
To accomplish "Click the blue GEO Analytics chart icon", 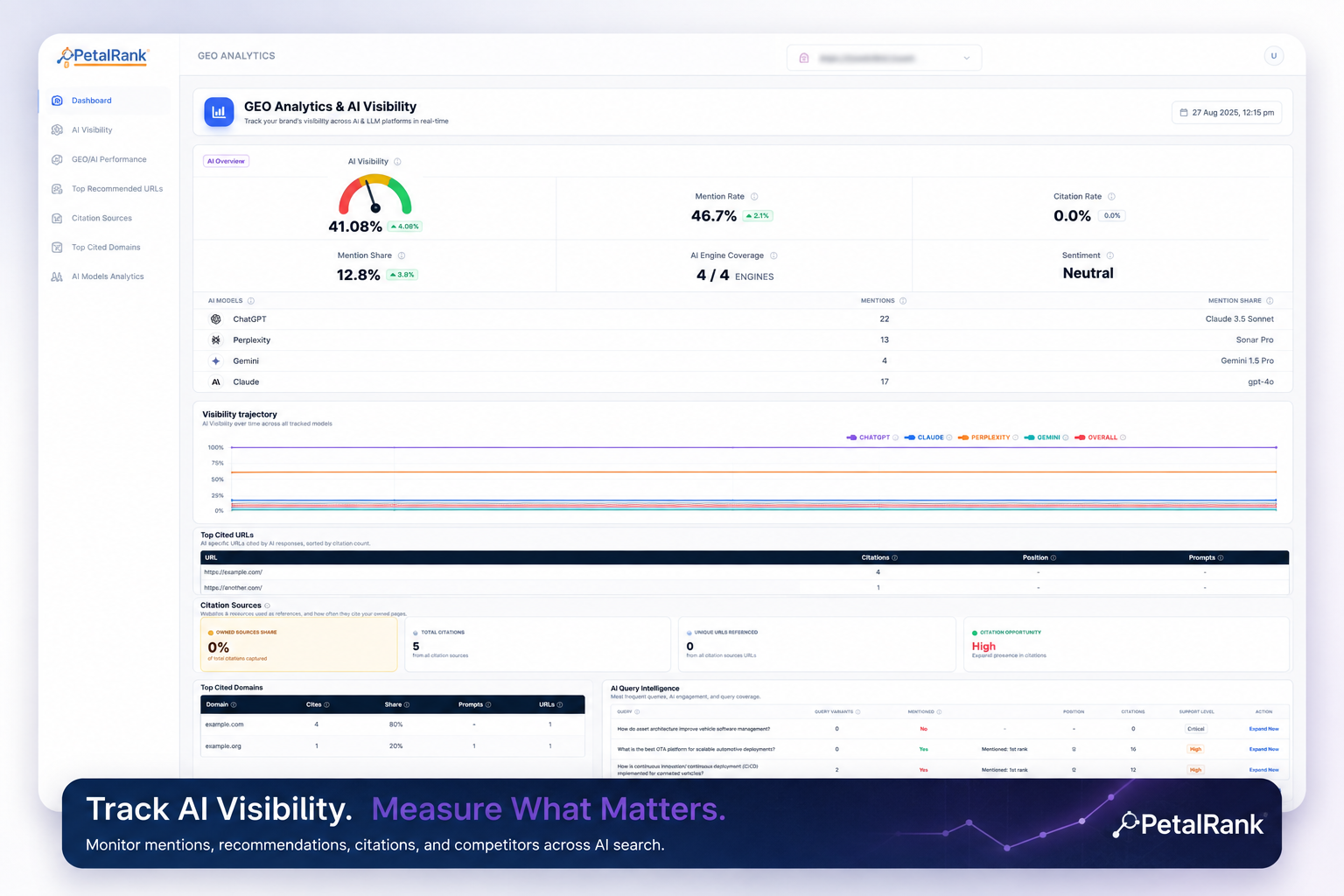I will click(219, 112).
